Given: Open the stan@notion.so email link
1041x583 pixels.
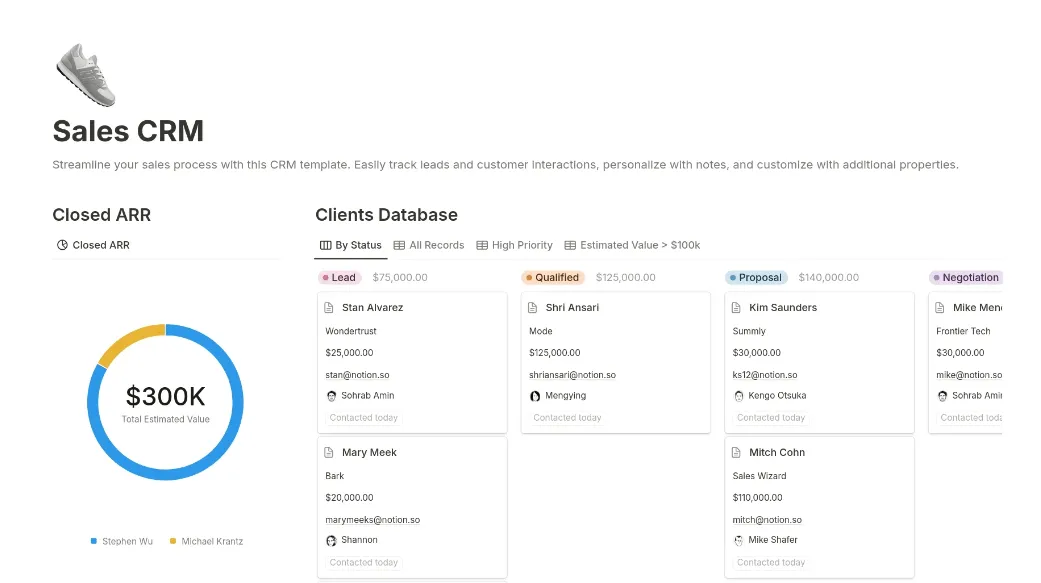Looking at the screenshot, I should coord(357,375).
